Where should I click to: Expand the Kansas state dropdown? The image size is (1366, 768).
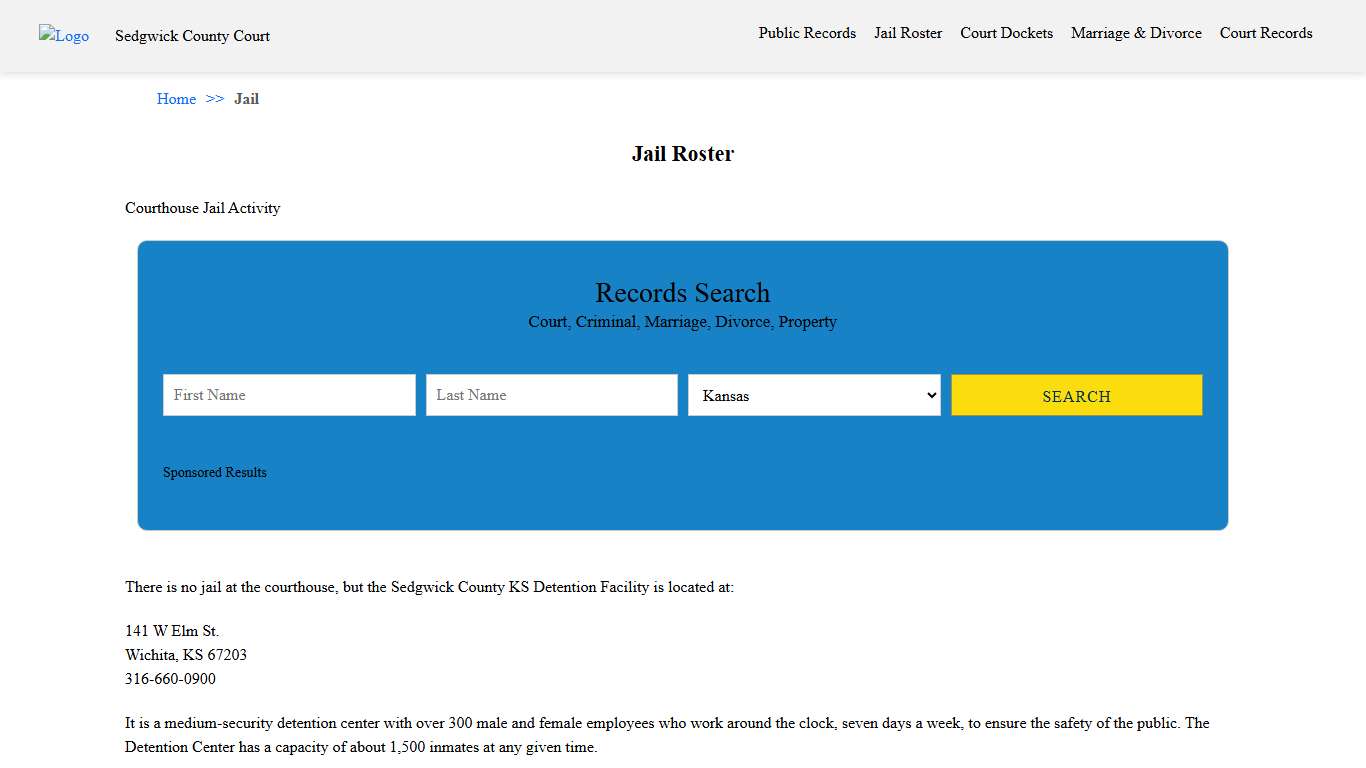814,395
